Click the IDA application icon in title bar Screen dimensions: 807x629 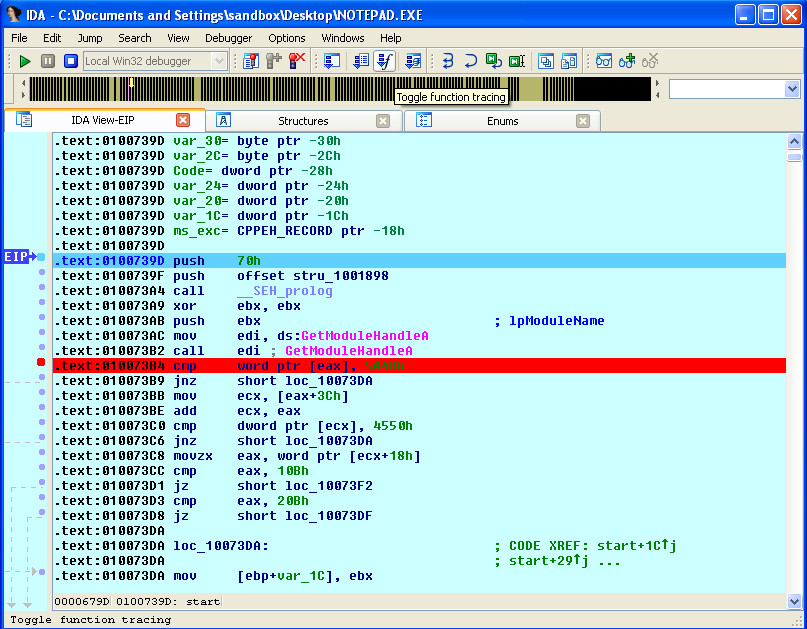point(12,14)
